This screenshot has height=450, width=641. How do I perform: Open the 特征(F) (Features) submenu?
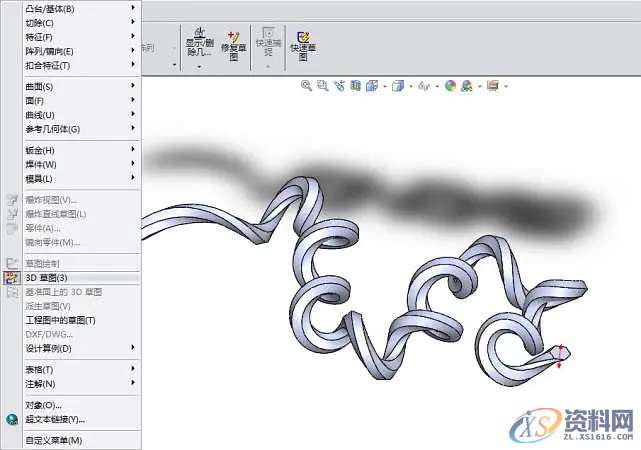pos(81,37)
